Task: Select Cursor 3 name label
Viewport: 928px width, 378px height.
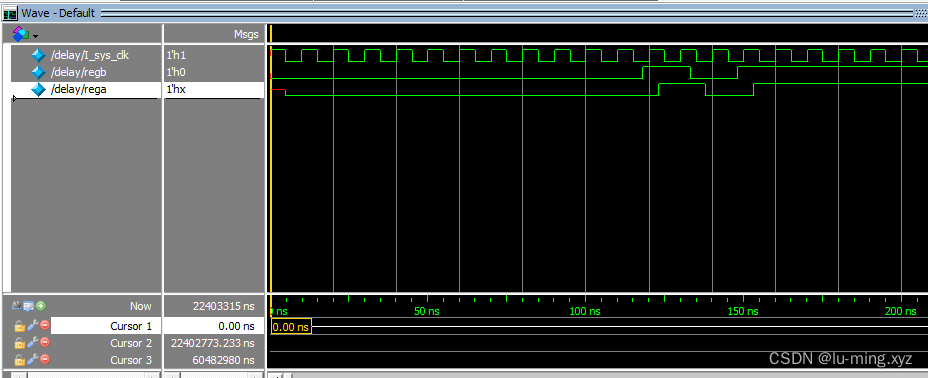Action: pos(131,360)
